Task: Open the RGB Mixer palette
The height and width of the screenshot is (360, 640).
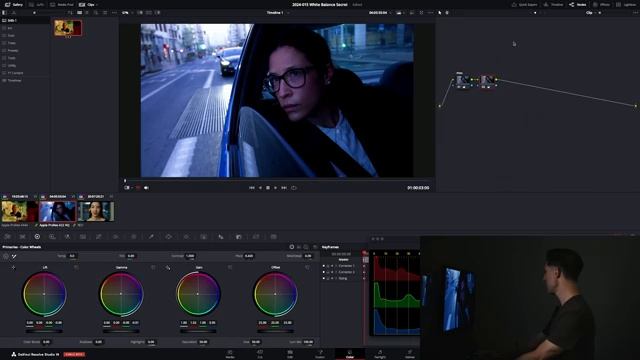Action: coord(67,237)
